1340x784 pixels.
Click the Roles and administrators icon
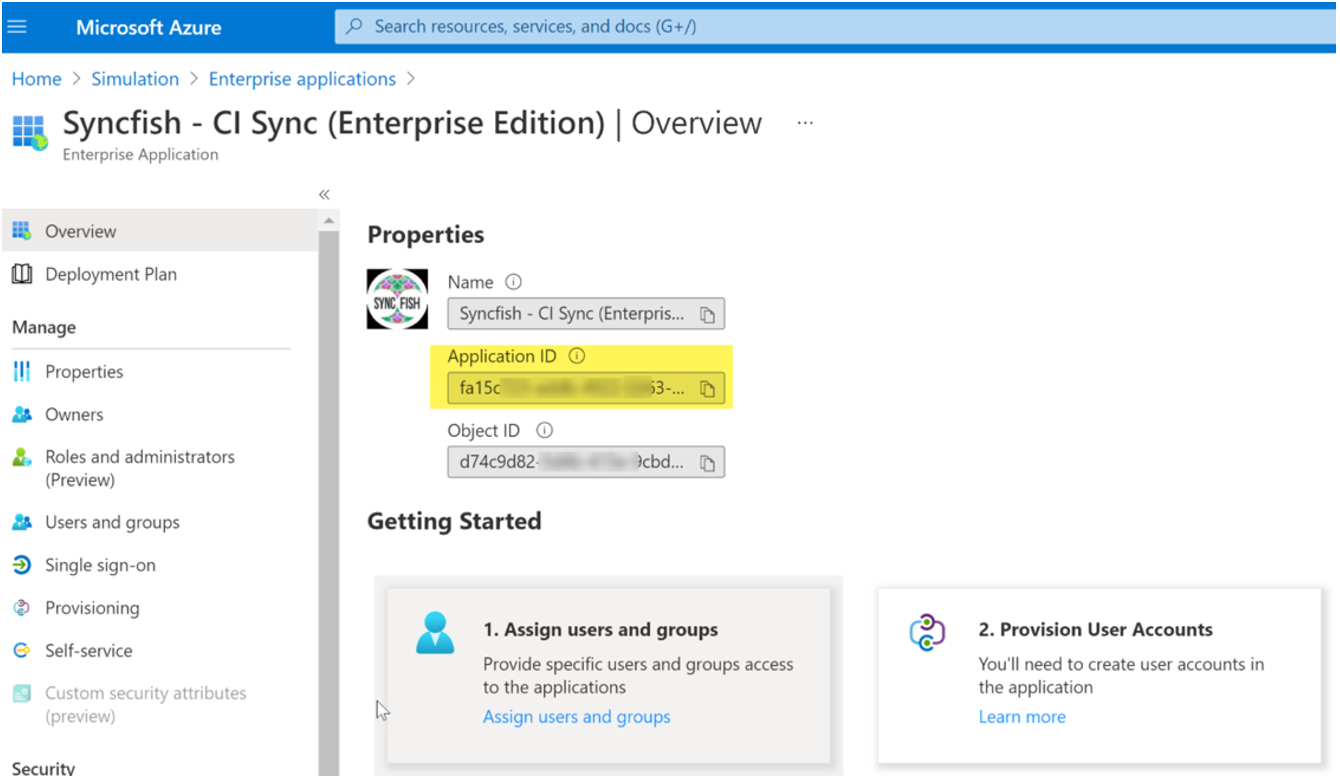22,457
